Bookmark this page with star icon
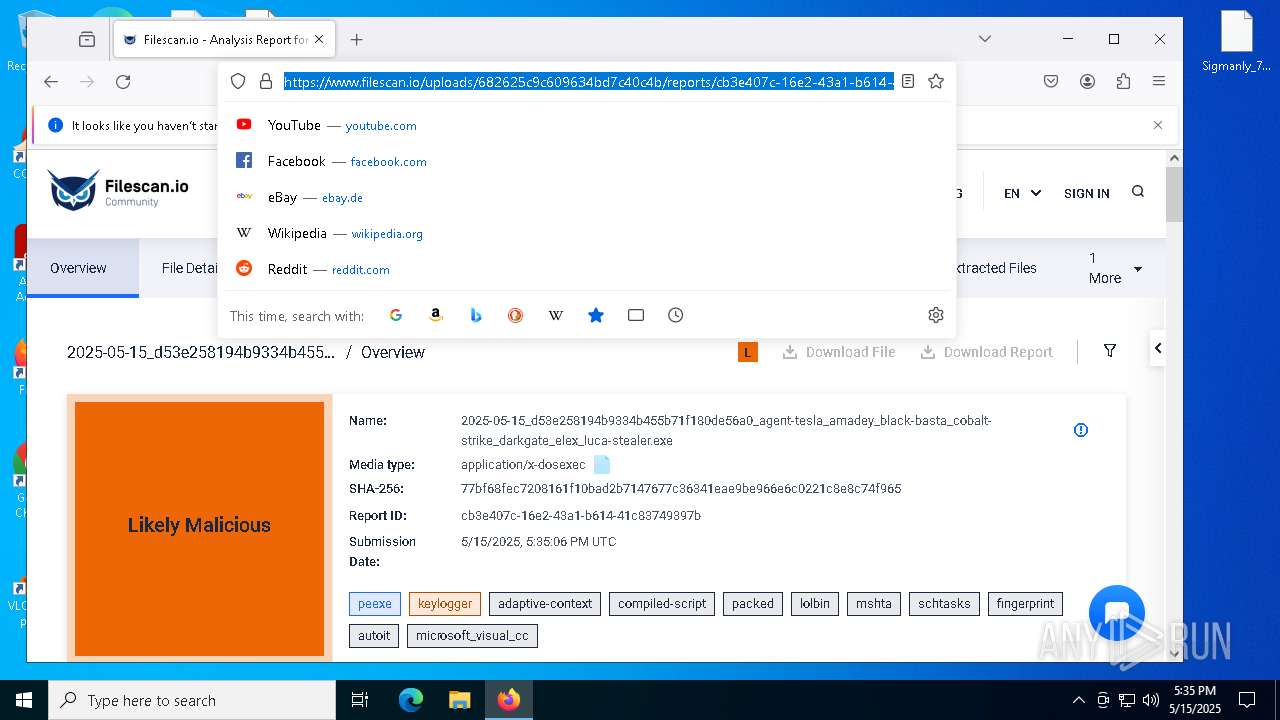This screenshot has height=720, width=1280. click(x=936, y=82)
